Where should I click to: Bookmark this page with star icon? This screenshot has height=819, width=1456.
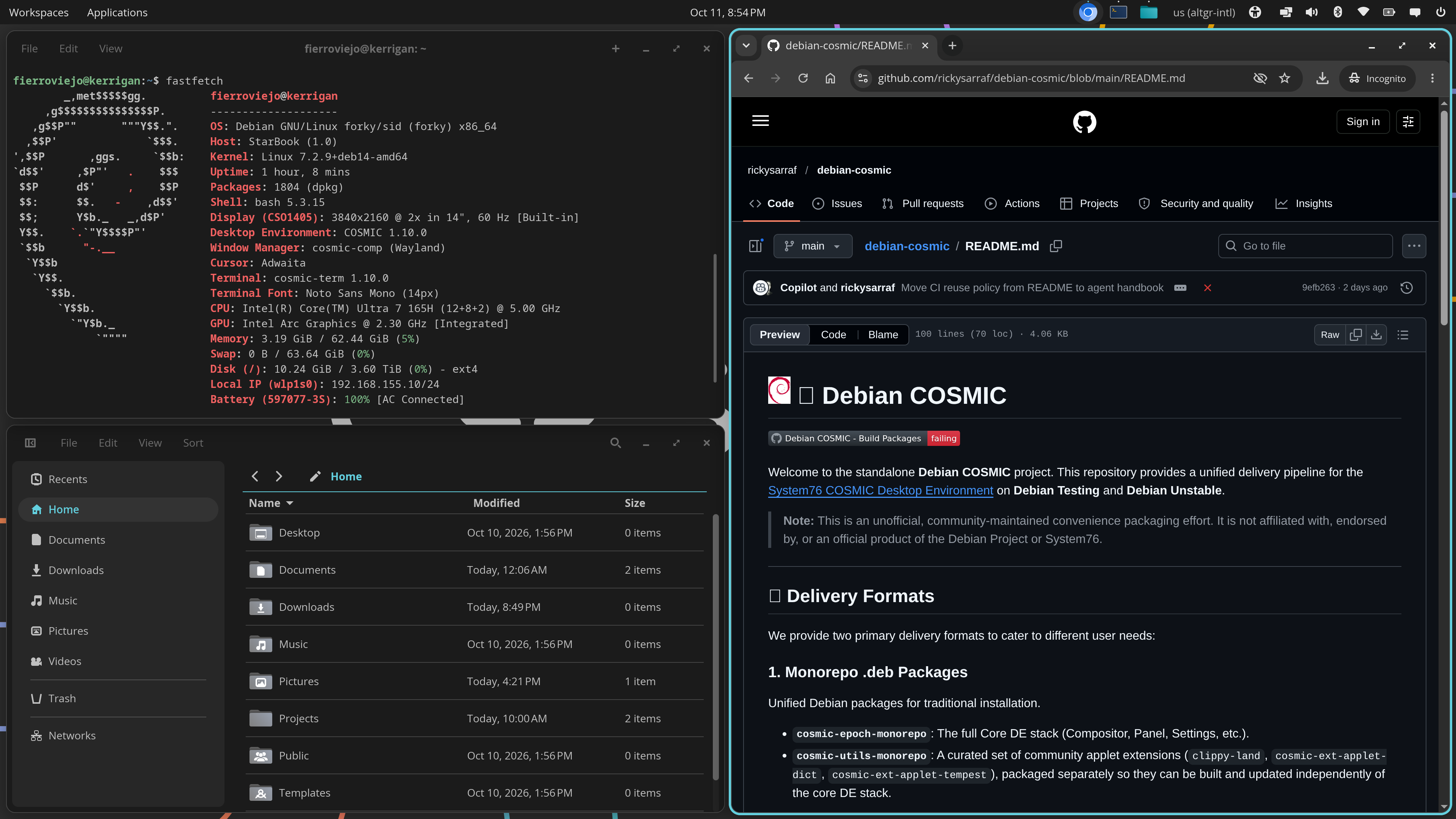[1284, 78]
